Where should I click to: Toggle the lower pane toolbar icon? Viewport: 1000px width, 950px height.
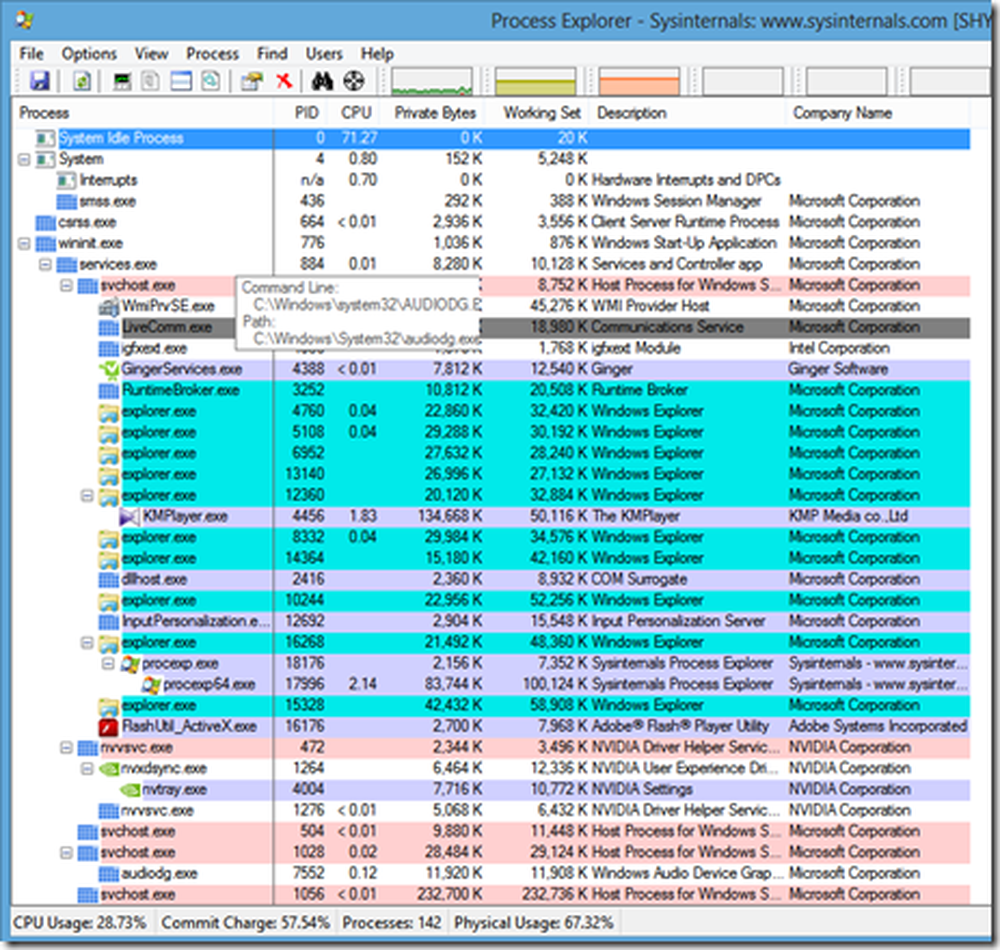click(x=181, y=81)
